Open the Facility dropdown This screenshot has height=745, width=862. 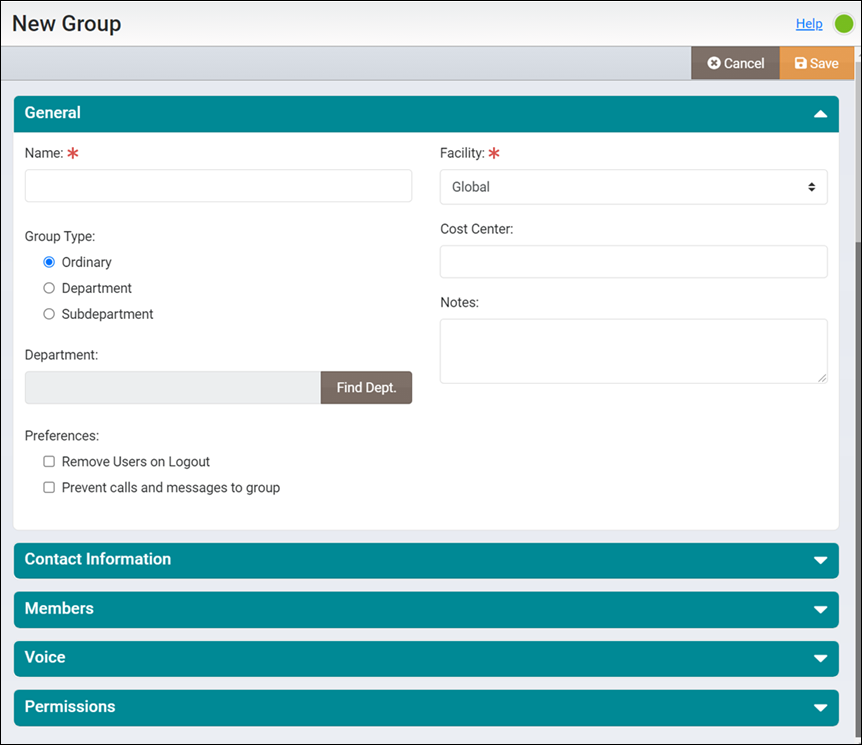pos(633,186)
